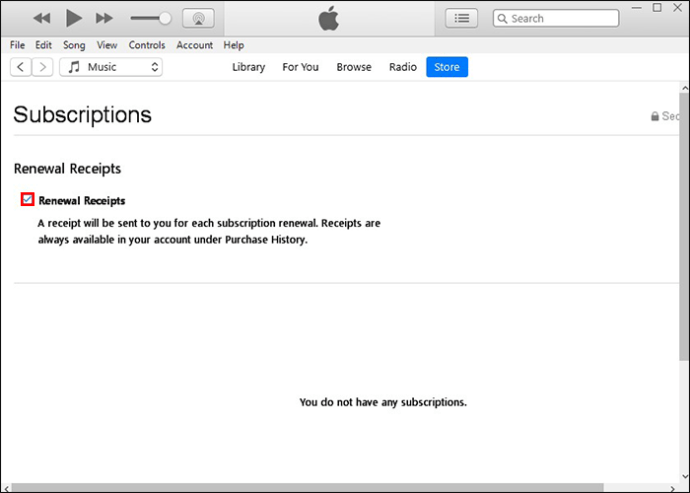Image resolution: width=690 pixels, height=493 pixels.
Task: Open the File menu
Action: coord(17,45)
